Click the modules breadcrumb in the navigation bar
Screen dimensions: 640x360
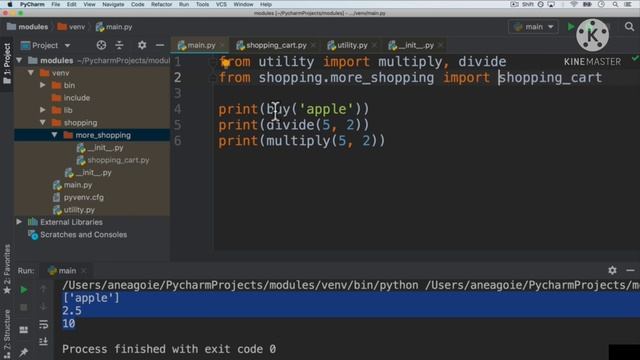click(27, 27)
